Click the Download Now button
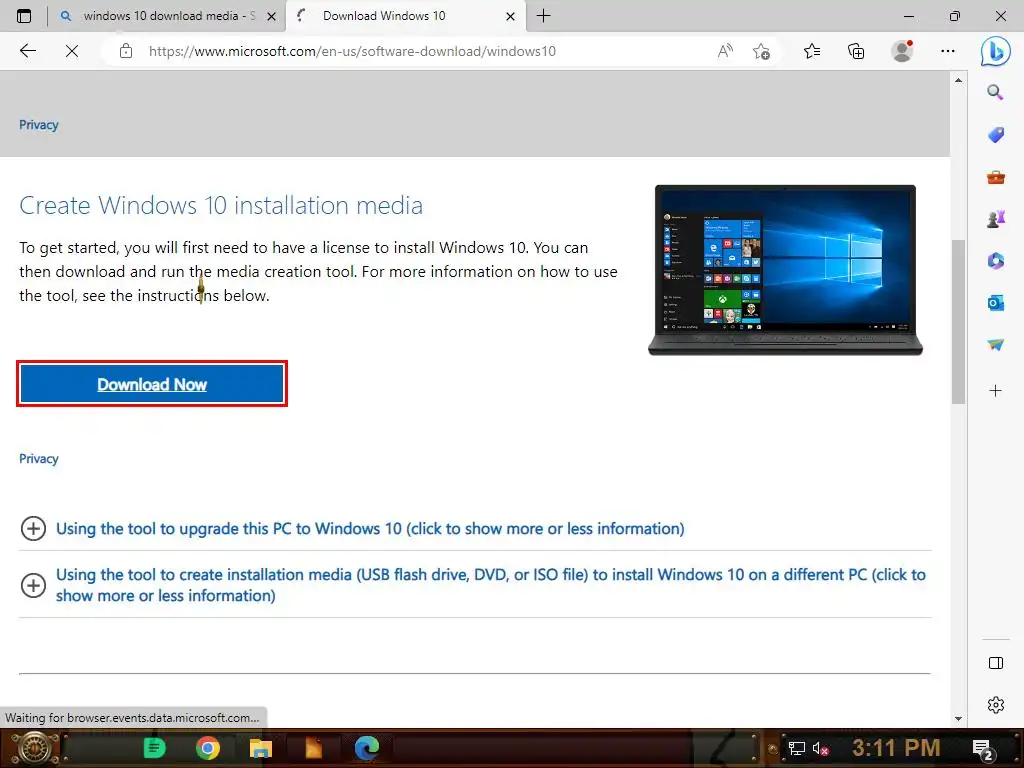 (x=152, y=384)
